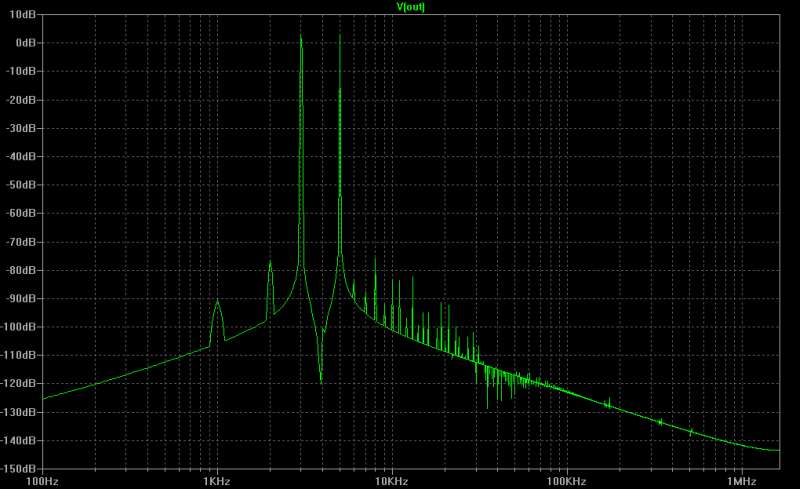This screenshot has height=489, width=800.
Task: Click the -120dB axis label
Action: tap(19, 383)
